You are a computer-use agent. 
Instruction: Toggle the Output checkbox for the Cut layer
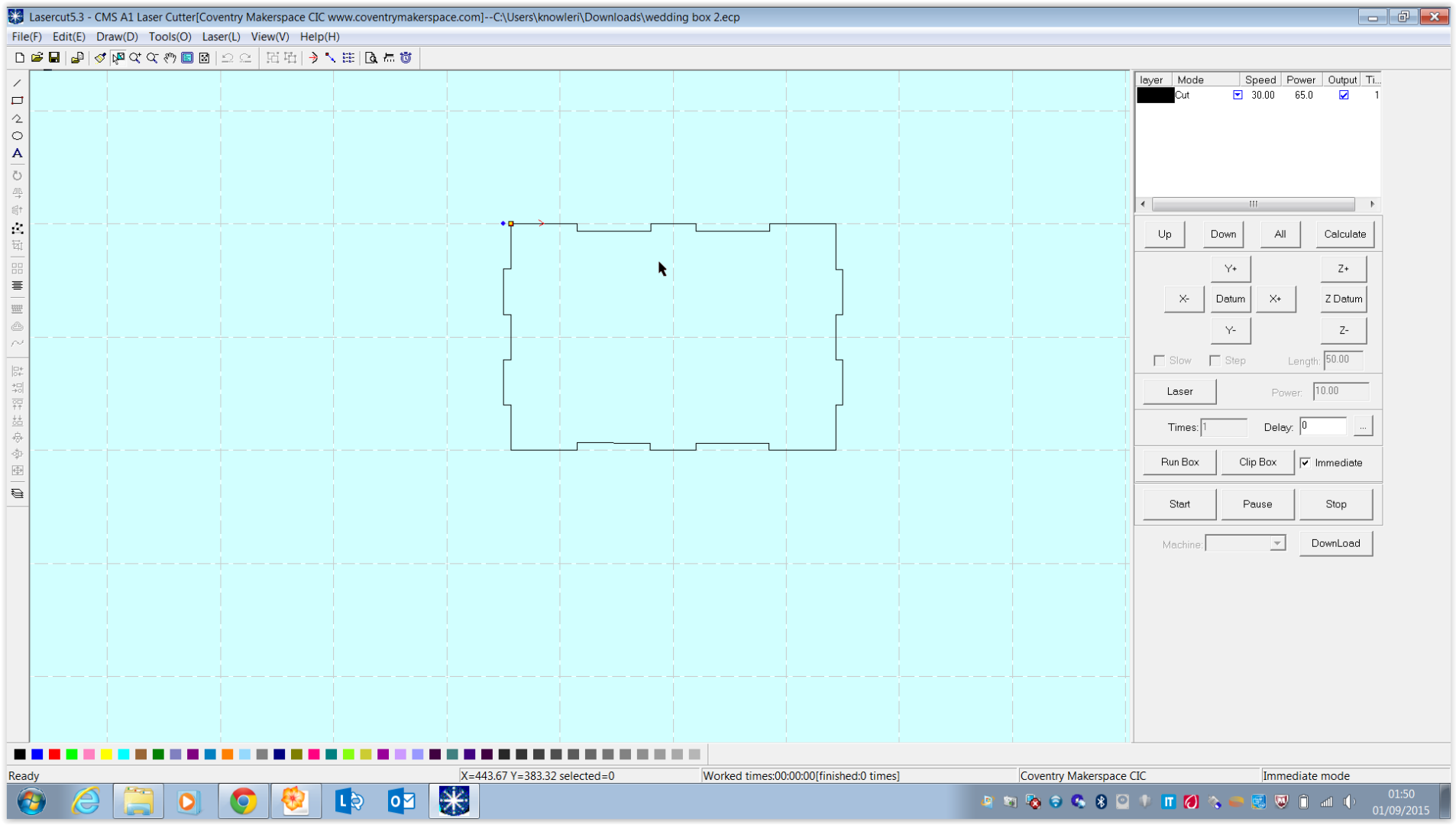coord(1344,95)
